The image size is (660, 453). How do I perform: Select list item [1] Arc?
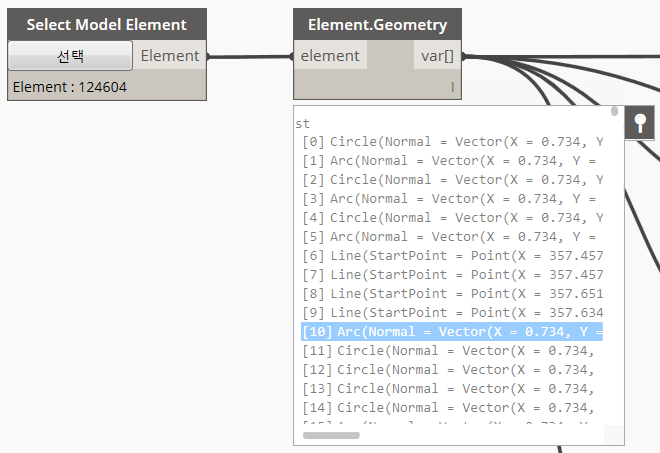(x=452, y=161)
